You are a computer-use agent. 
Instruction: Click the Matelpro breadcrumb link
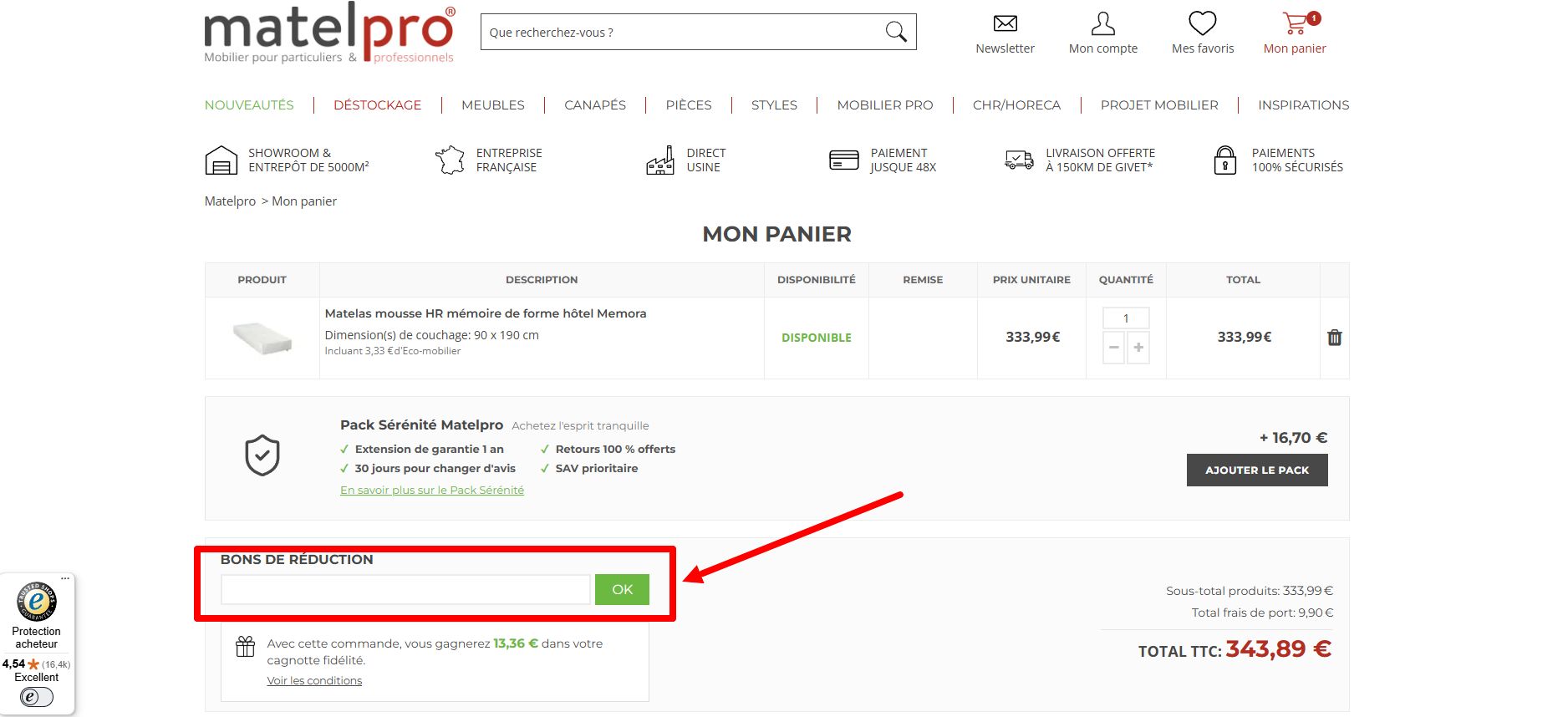[x=230, y=201]
